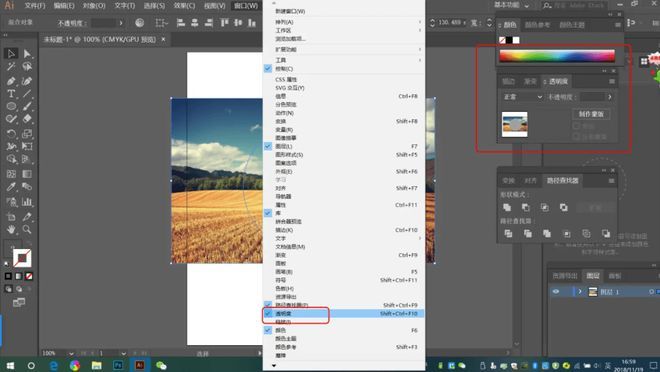Image resolution: width=660 pixels, height=372 pixels.
Task: Click the 制作蒙版 button
Action: point(591,114)
